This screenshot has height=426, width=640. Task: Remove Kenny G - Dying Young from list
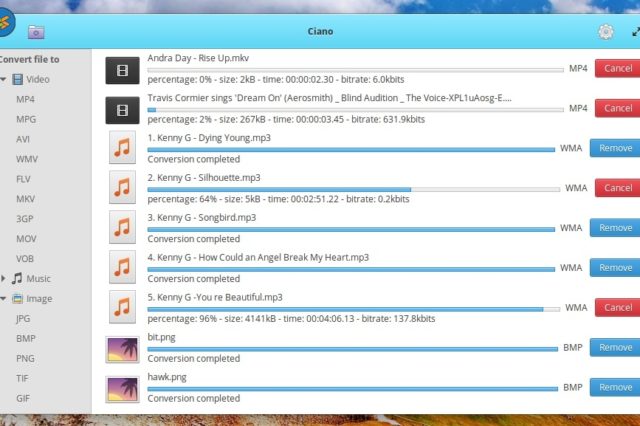click(615, 148)
